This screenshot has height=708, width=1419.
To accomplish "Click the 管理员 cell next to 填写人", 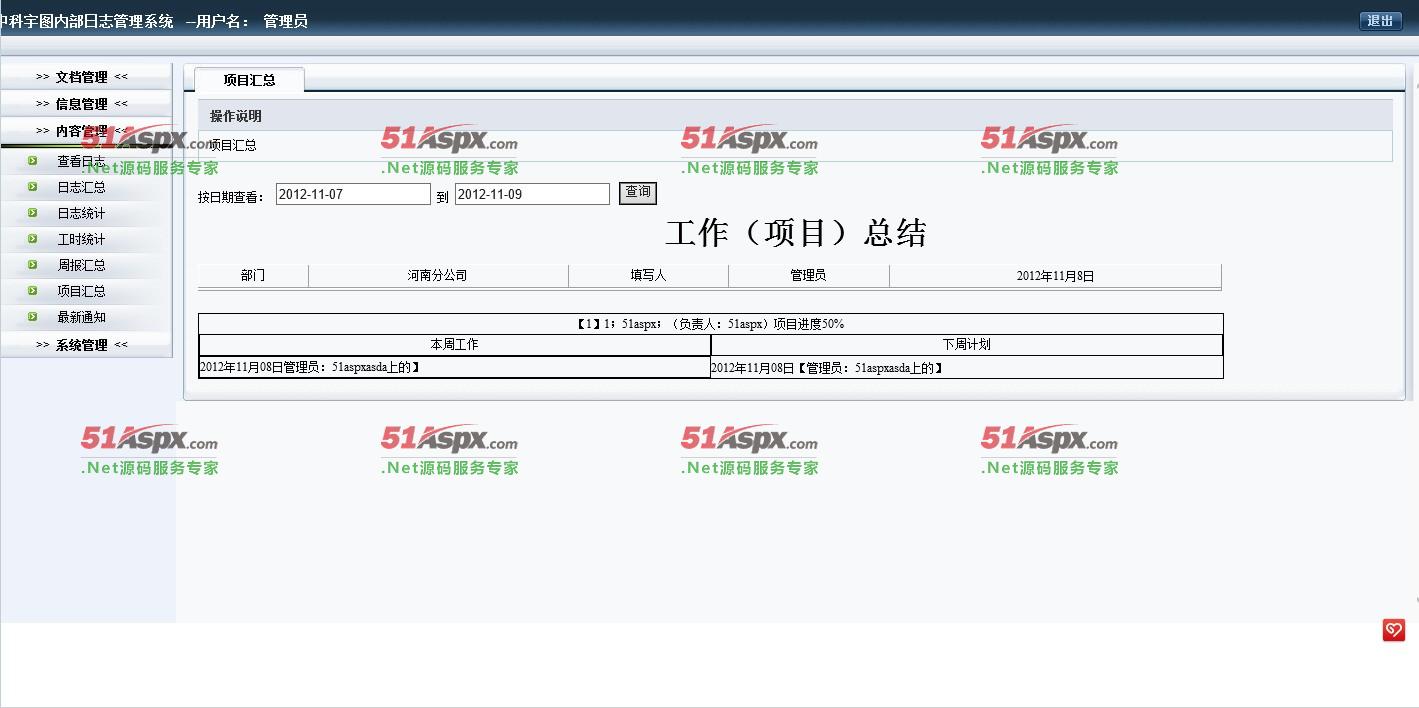I will 808,275.
